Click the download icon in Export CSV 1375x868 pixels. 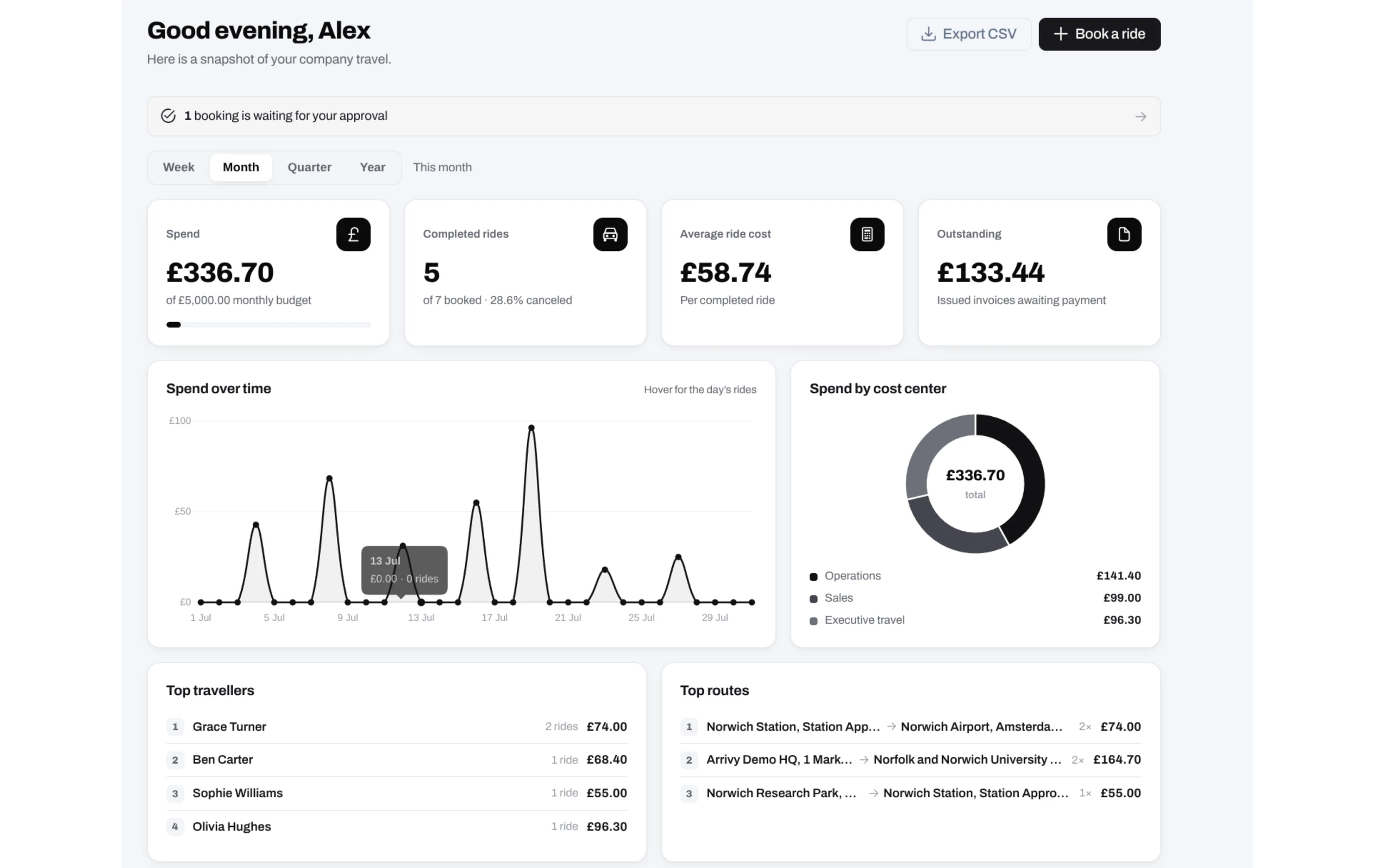(x=928, y=34)
